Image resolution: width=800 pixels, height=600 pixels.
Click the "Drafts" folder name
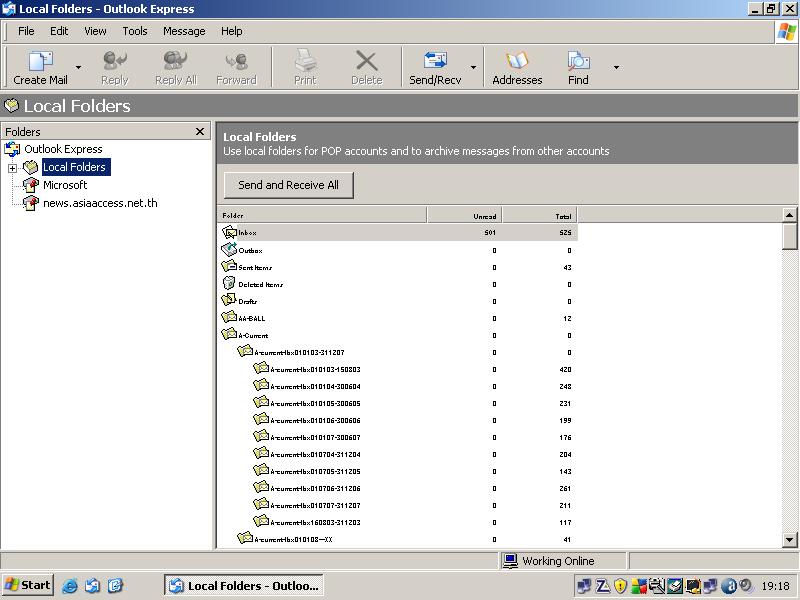[x=247, y=301]
